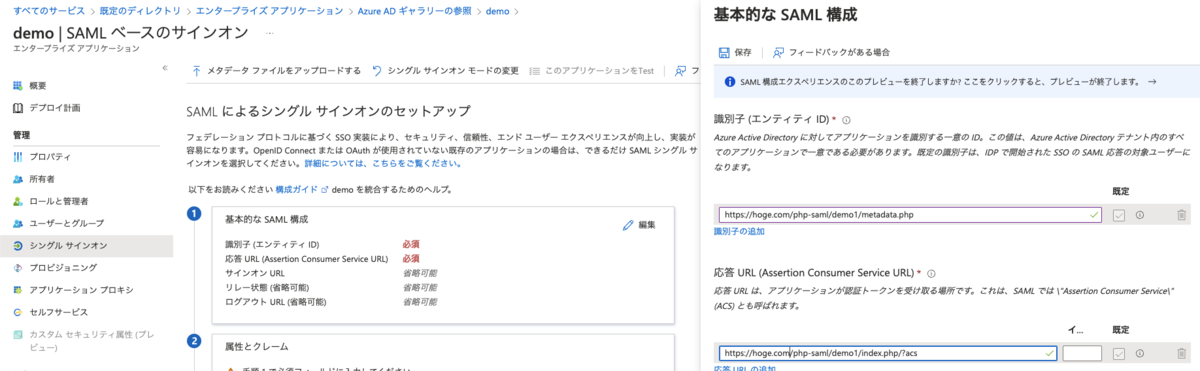Click リレー状態 (省略可能) row text
1200x371 pixels.
tap(275, 287)
